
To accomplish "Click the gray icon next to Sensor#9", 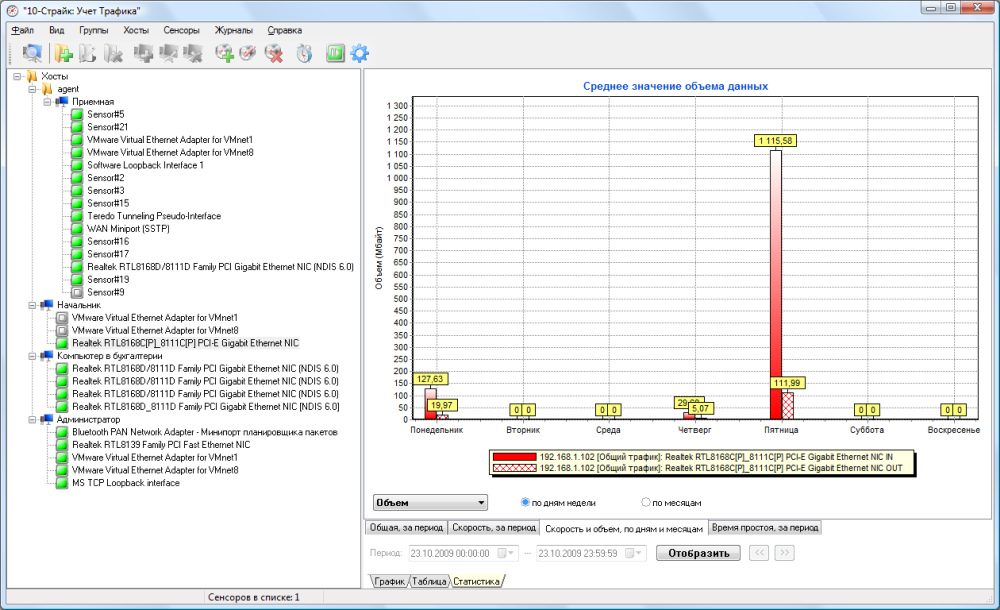I will pyautogui.click(x=77, y=292).
